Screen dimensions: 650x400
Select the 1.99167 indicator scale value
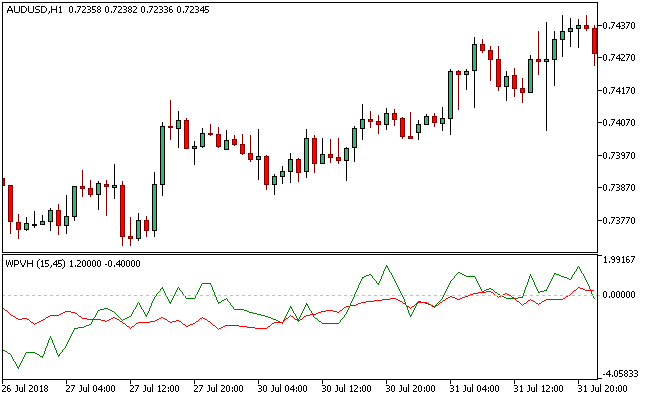pos(622,260)
